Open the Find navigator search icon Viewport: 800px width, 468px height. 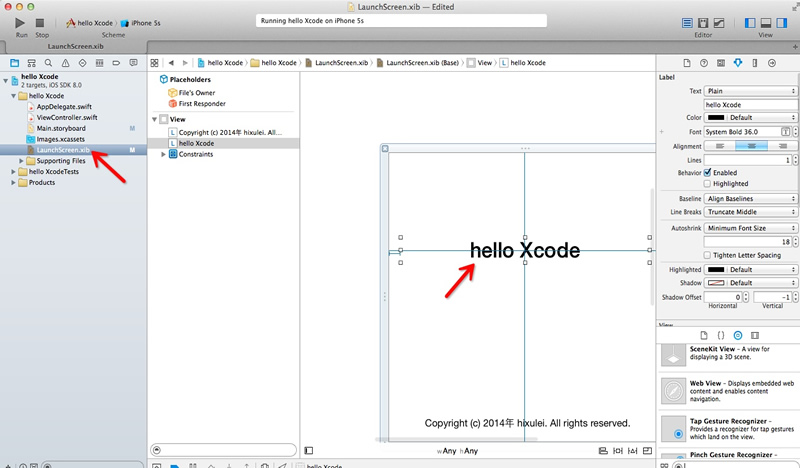48,63
